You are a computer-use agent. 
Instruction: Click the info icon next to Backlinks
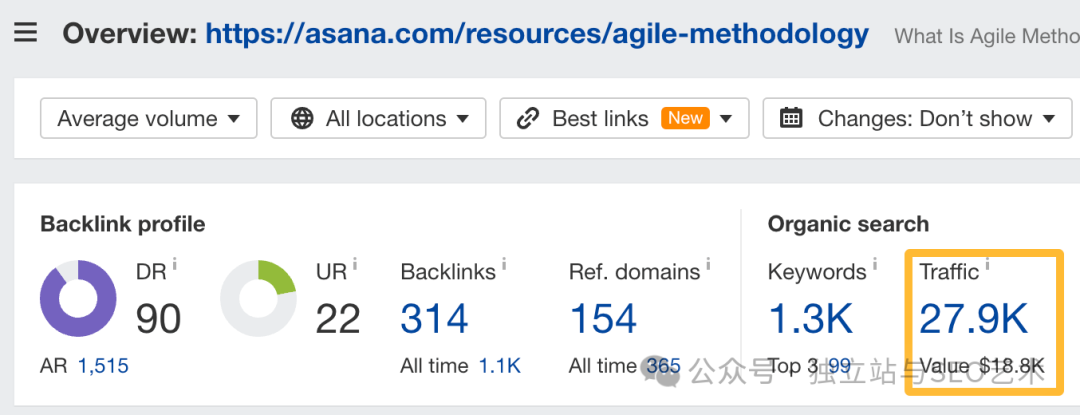504,262
